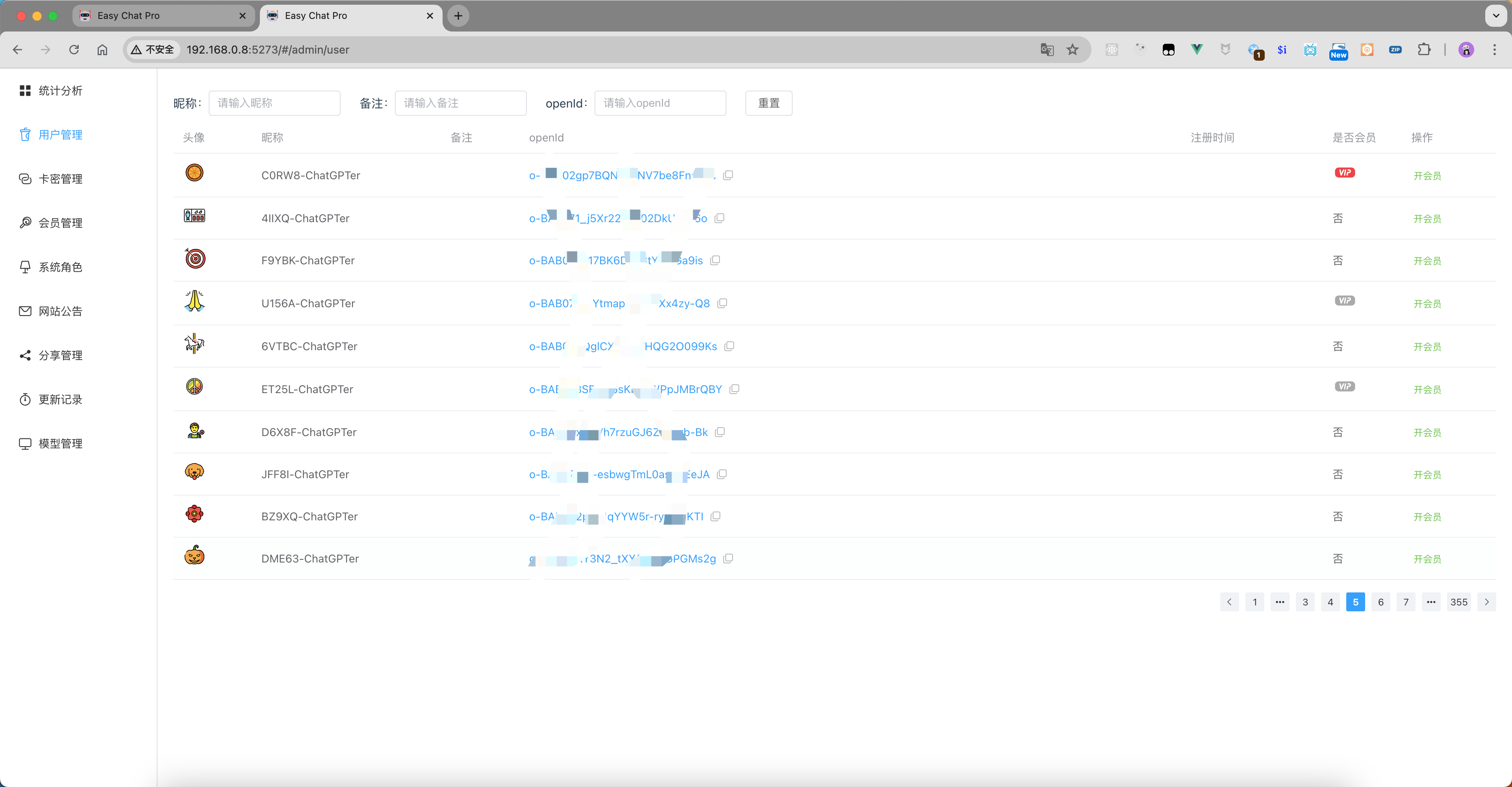Viewport: 1512px width, 787px height.
Task: Click the browser translate page icon
Action: 1047,50
